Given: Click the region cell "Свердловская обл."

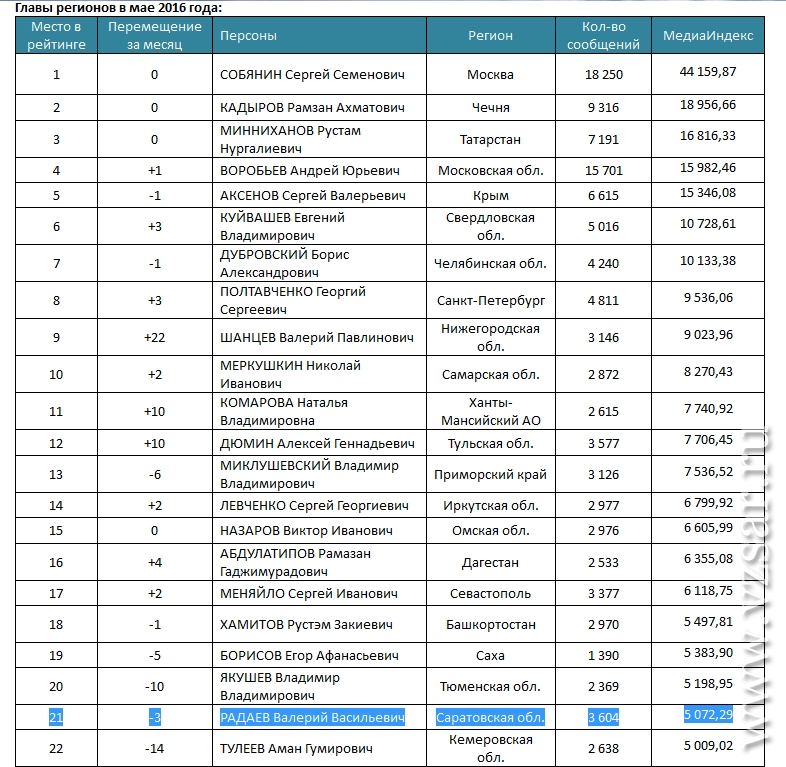Looking at the screenshot, I should (491, 227).
